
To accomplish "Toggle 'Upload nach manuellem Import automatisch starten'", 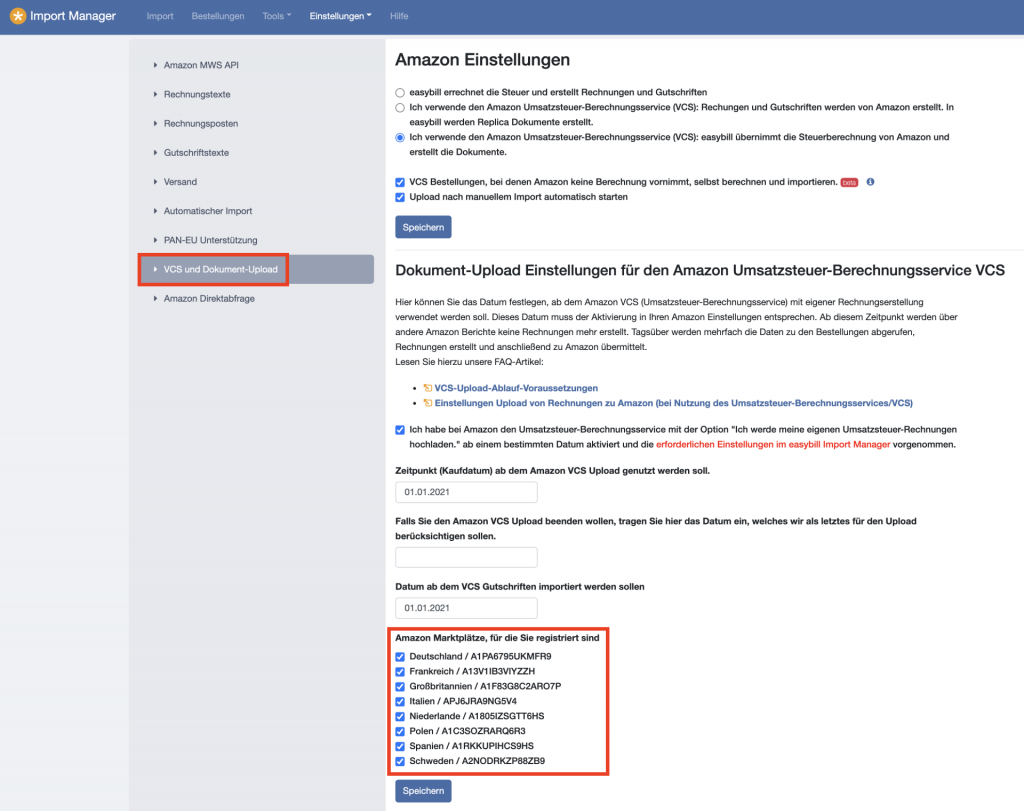I will [x=400, y=197].
